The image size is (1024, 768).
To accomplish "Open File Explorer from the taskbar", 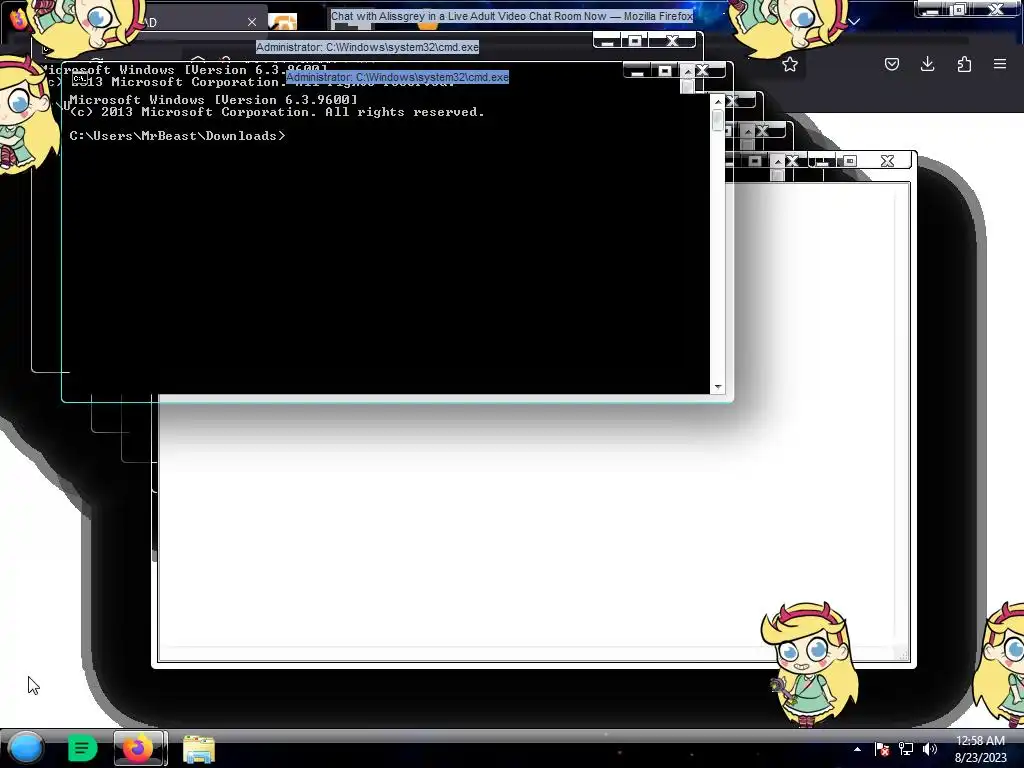I will pos(199,749).
